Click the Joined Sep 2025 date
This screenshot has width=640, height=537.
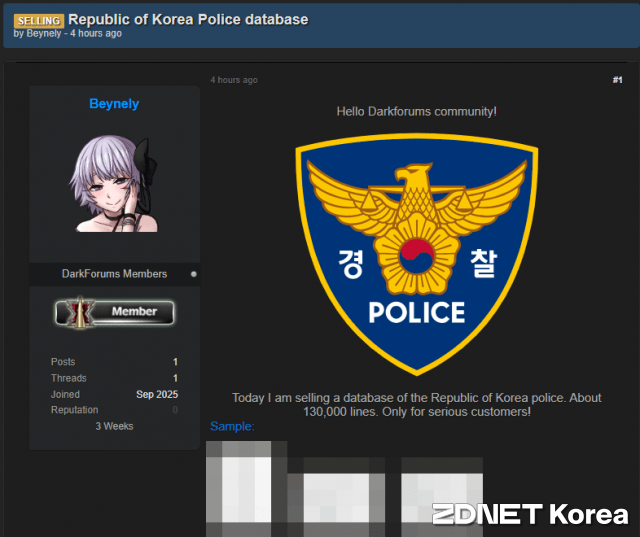click(157, 394)
